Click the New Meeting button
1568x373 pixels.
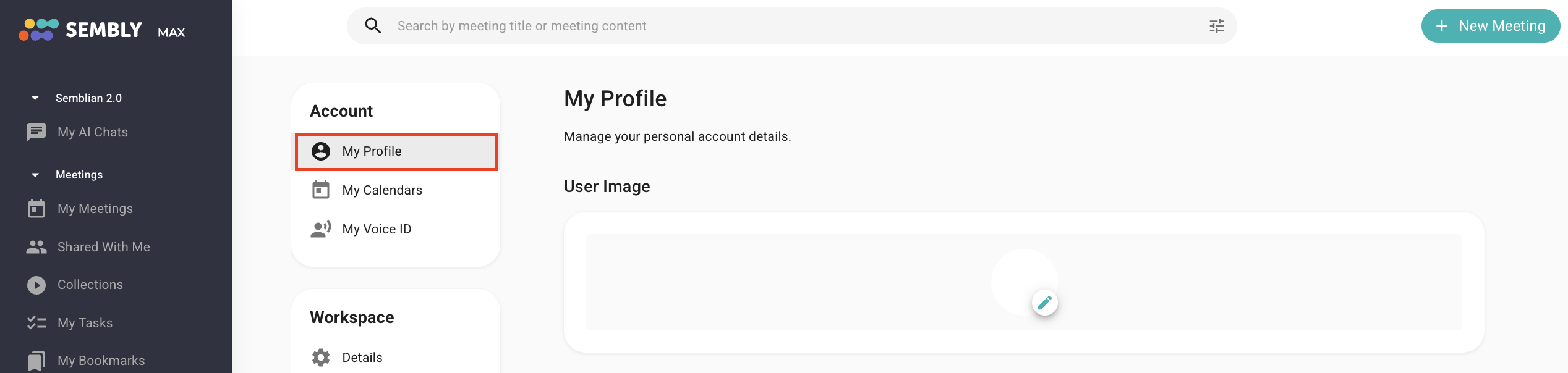[1491, 26]
